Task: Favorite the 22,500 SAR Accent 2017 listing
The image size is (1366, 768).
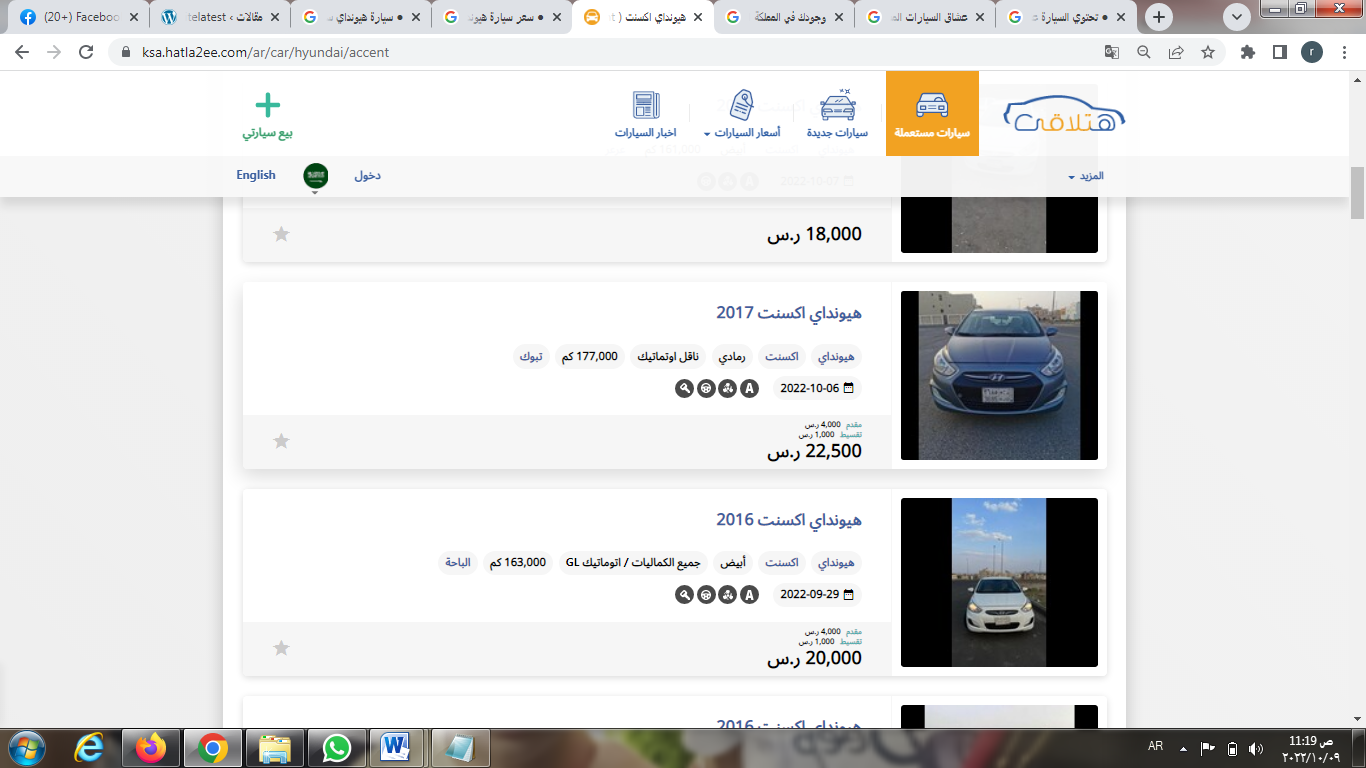Action: coord(282,441)
